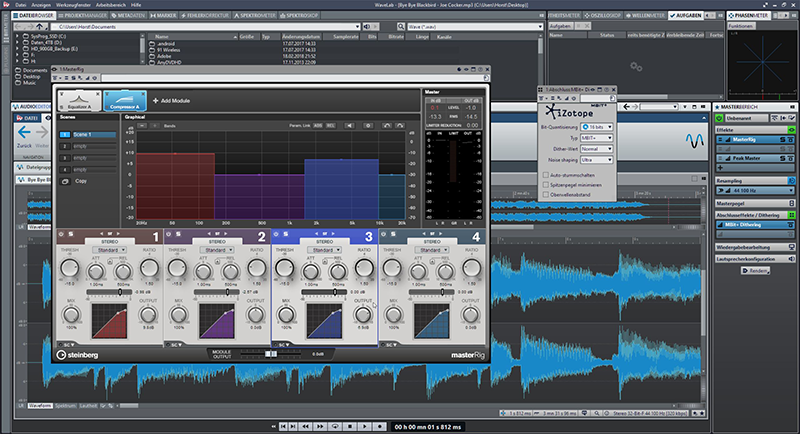
Task: Open the Equalizer A module in MasterRig
Action: pos(79,100)
